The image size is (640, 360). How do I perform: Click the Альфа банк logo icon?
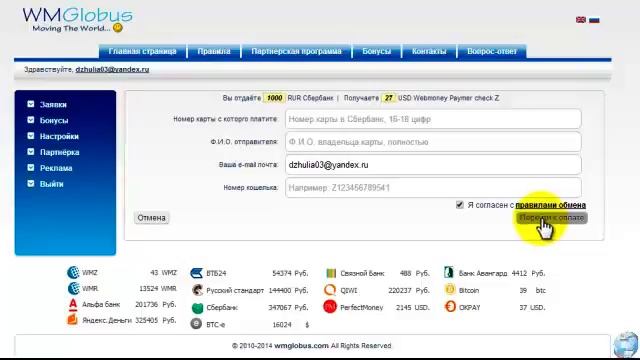(x=73, y=304)
